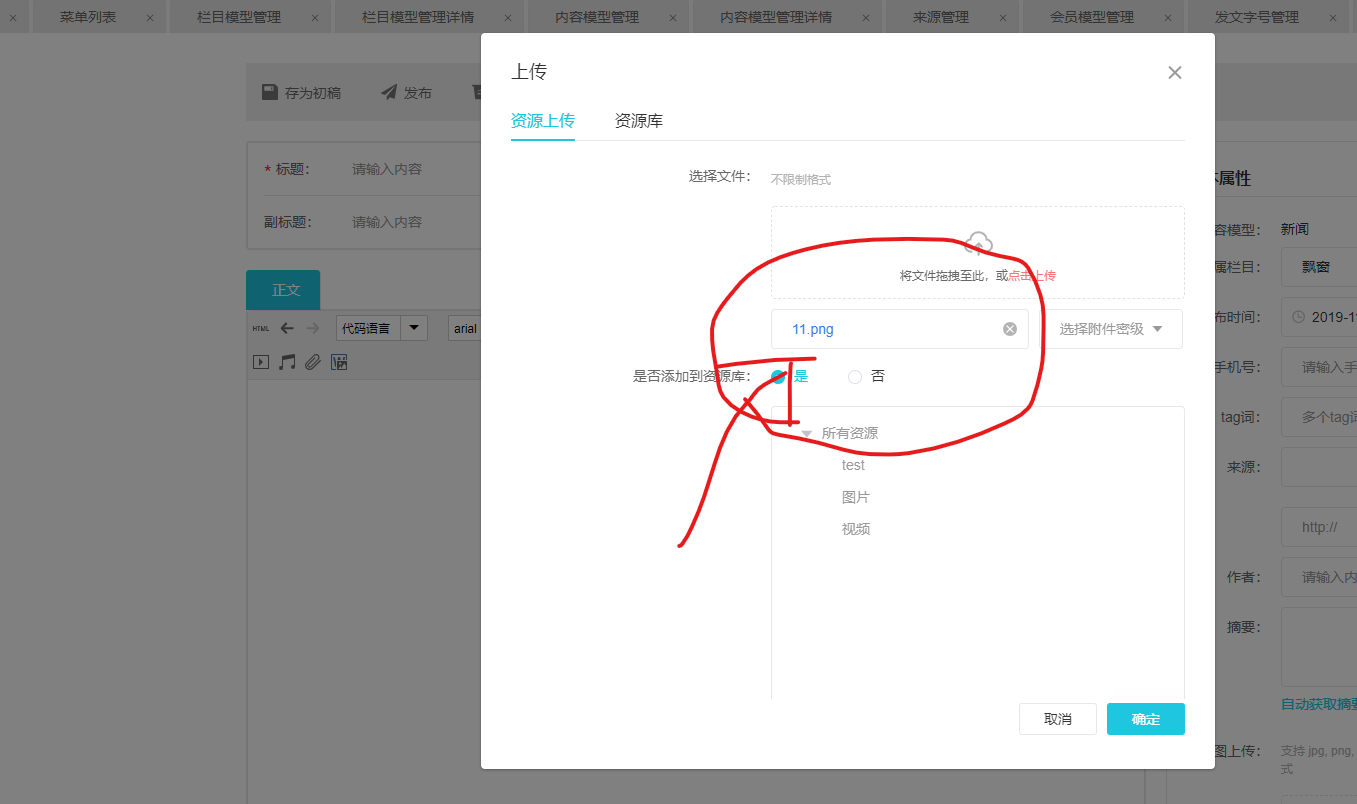Close the 上传 dialog with the X icon
Image resolution: width=1357 pixels, height=804 pixels.
[1175, 72]
